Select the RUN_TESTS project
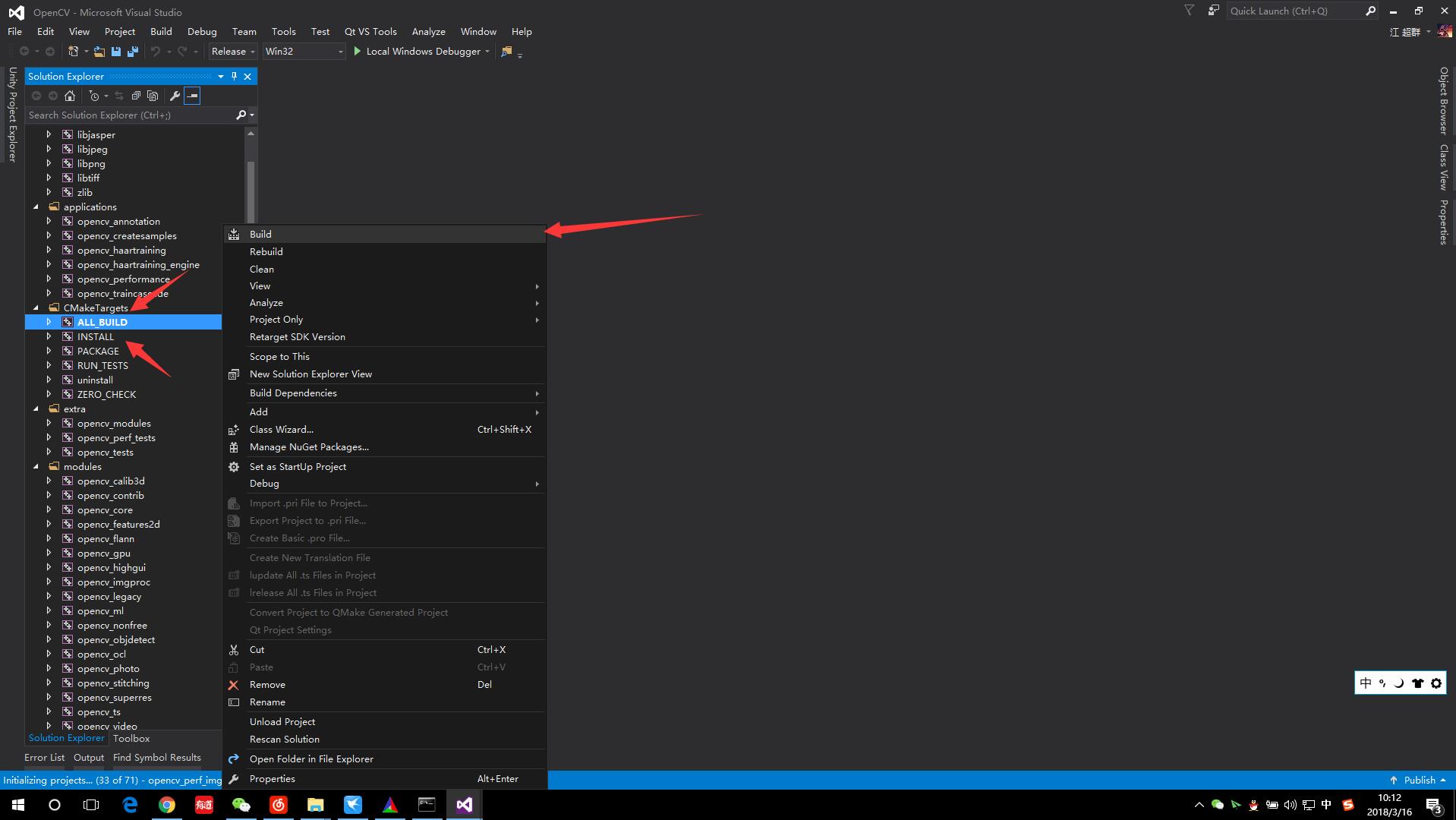The height and width of the screenshot is (820, 1456). pos(102,365)
